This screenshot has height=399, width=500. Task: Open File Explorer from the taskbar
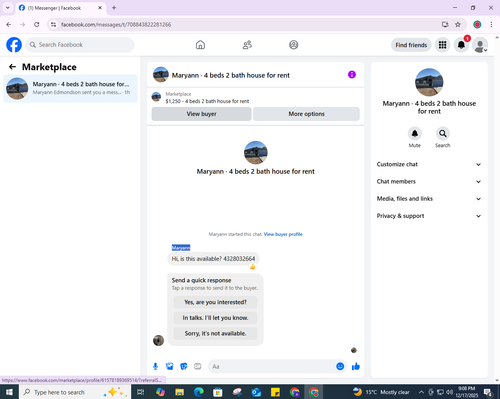(x=179, y=392)
